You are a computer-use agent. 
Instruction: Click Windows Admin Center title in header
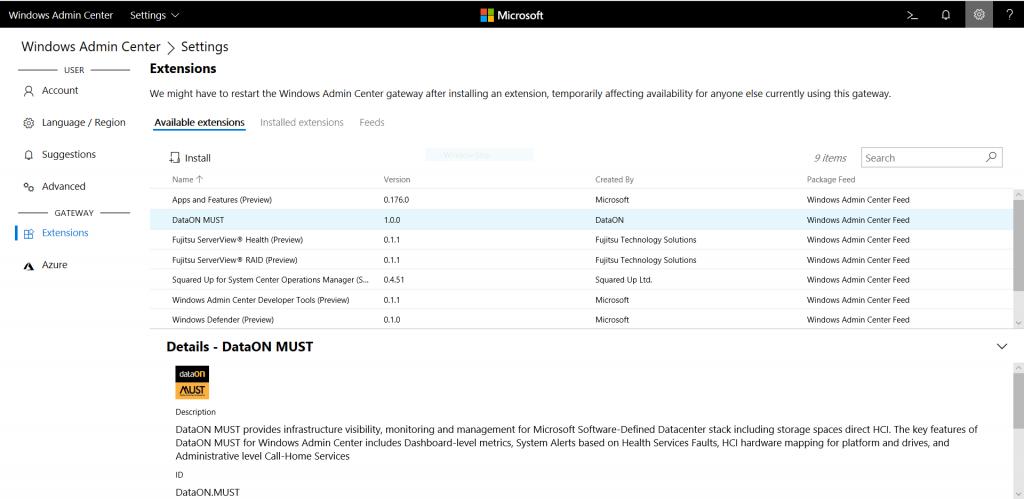[61, 15]
